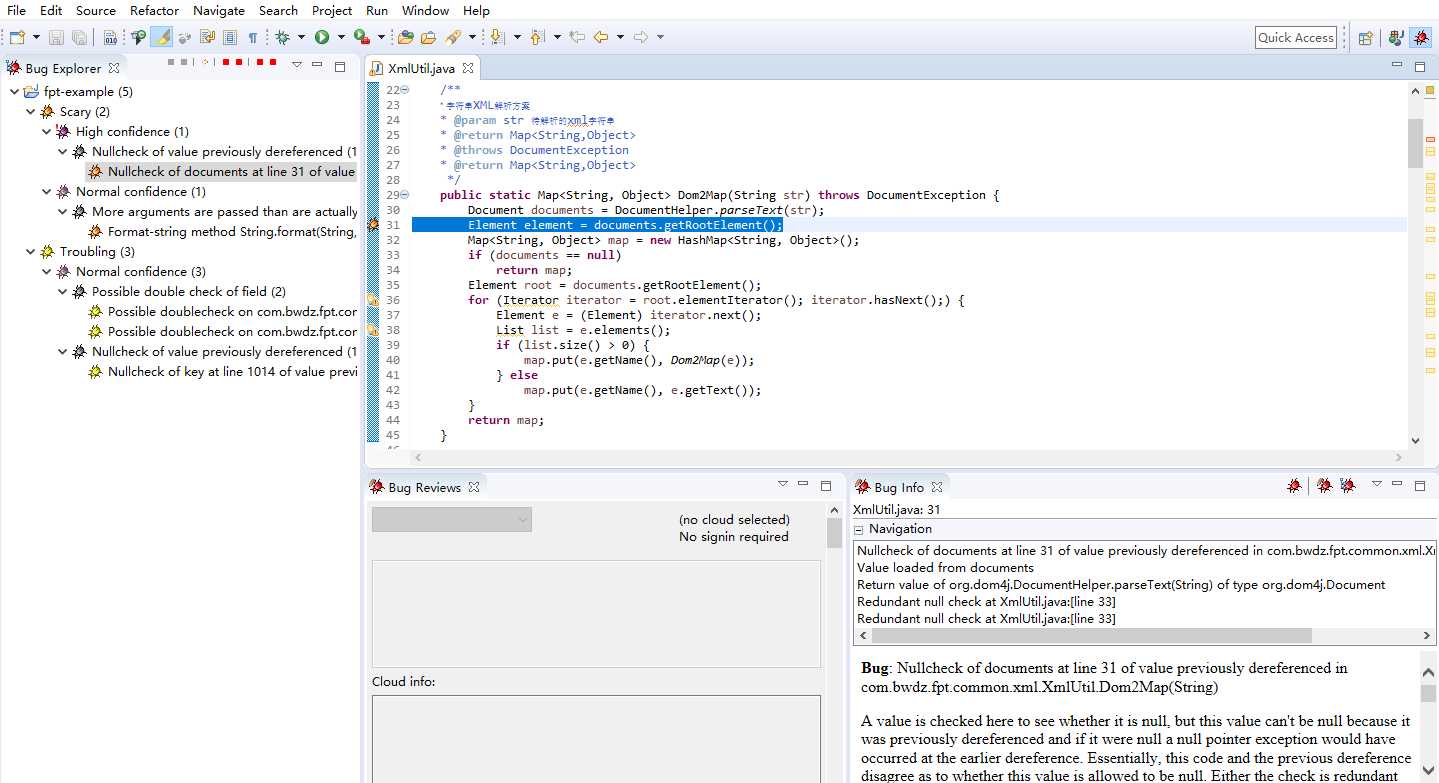
Task: Click the New file toolbar icon
Action: pyautogui.click(x=17, y=37)
